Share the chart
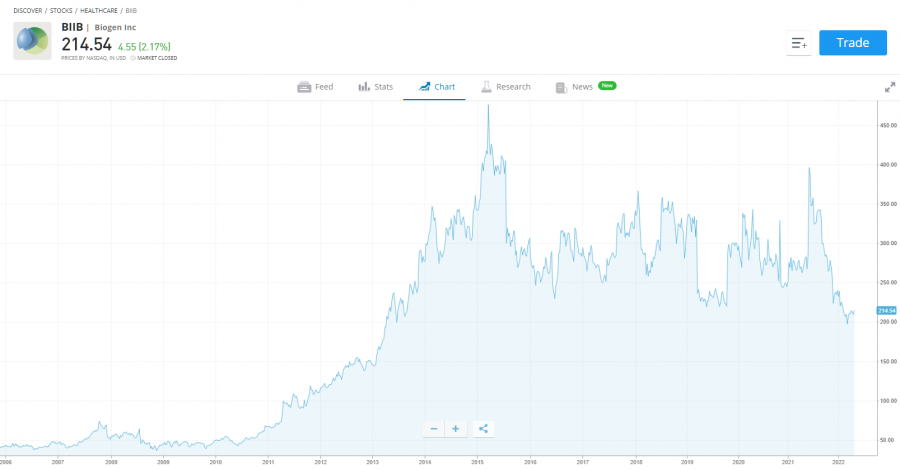 pos(483,429)
